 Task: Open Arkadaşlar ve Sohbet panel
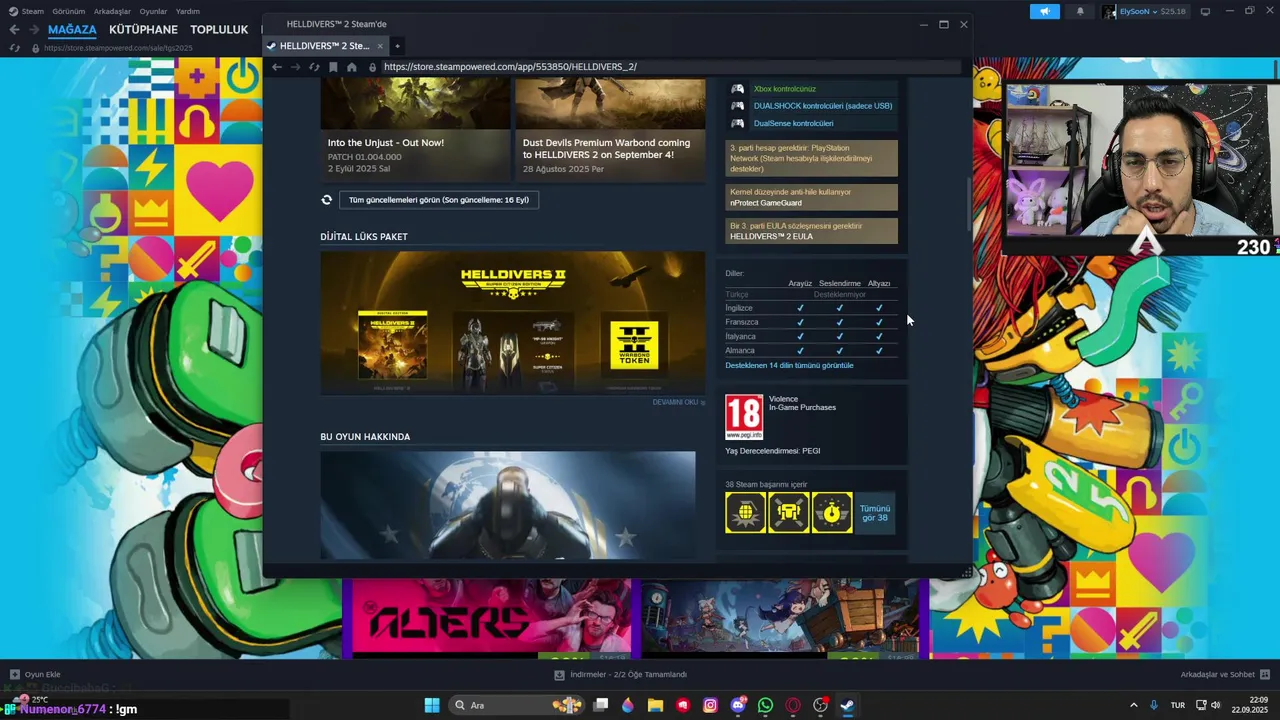tap(1225, 675)
